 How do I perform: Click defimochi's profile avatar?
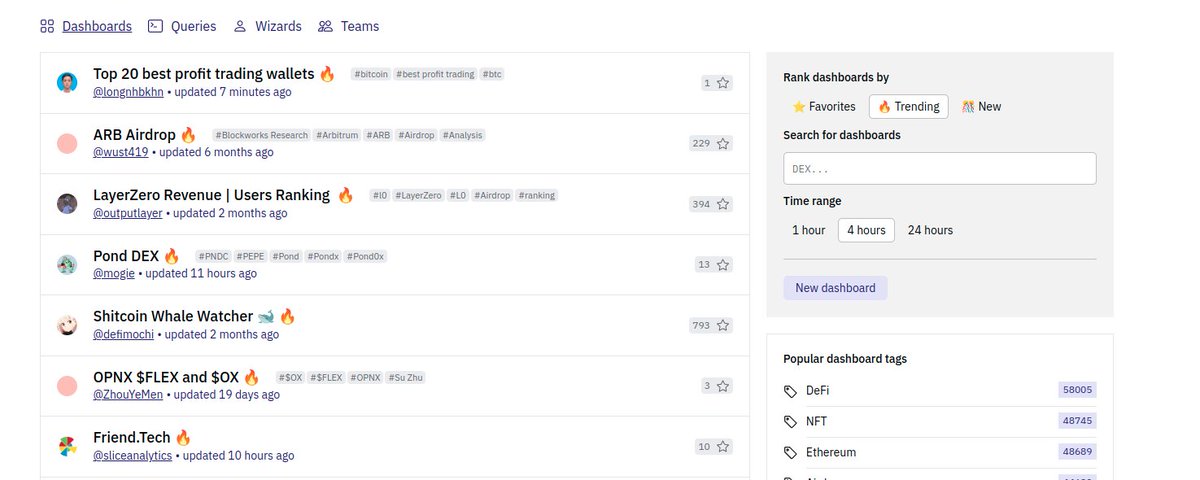click(x=67, y=325)
